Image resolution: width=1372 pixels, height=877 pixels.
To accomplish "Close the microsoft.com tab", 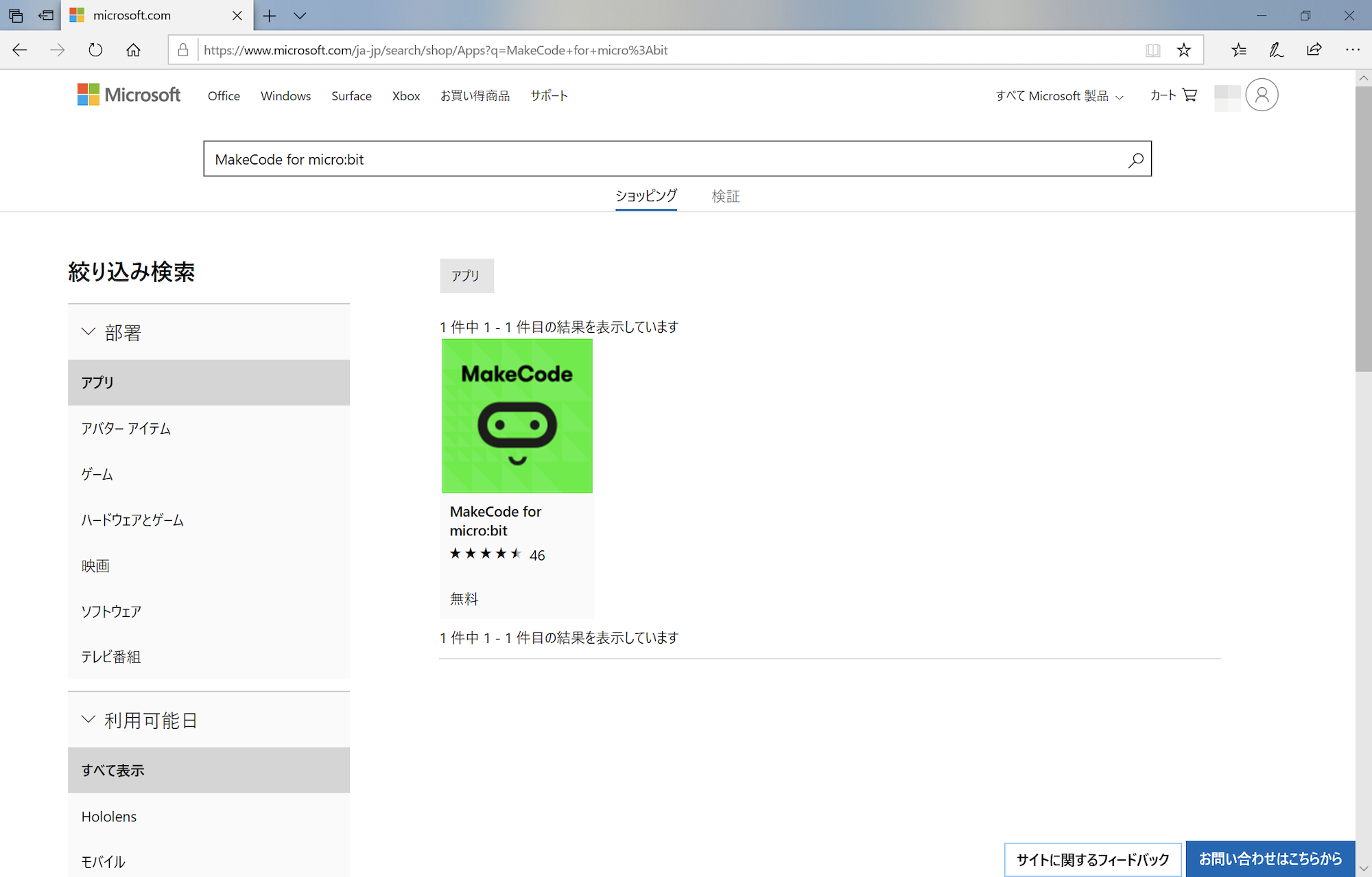I will pos(237,16).
